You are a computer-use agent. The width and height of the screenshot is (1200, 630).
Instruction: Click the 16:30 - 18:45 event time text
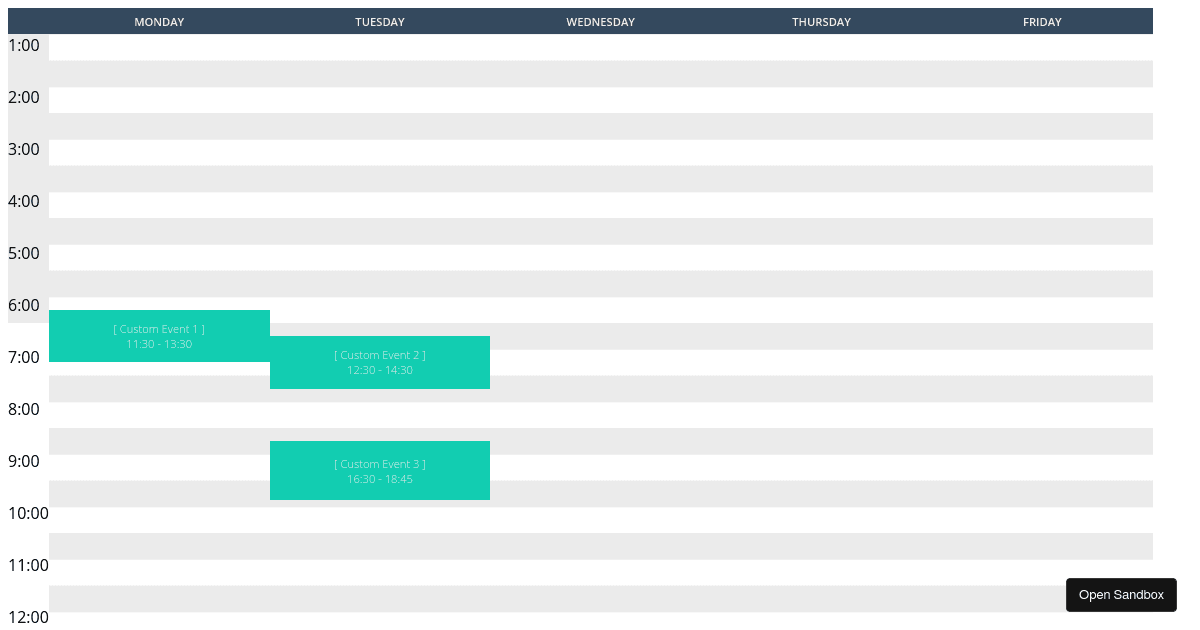click(380, 479)
